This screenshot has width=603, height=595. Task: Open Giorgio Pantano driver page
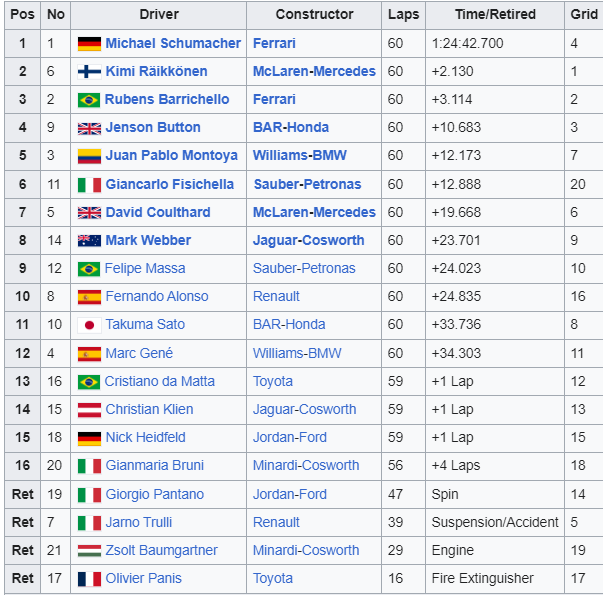pyautogui.click(x=155, y=495)
